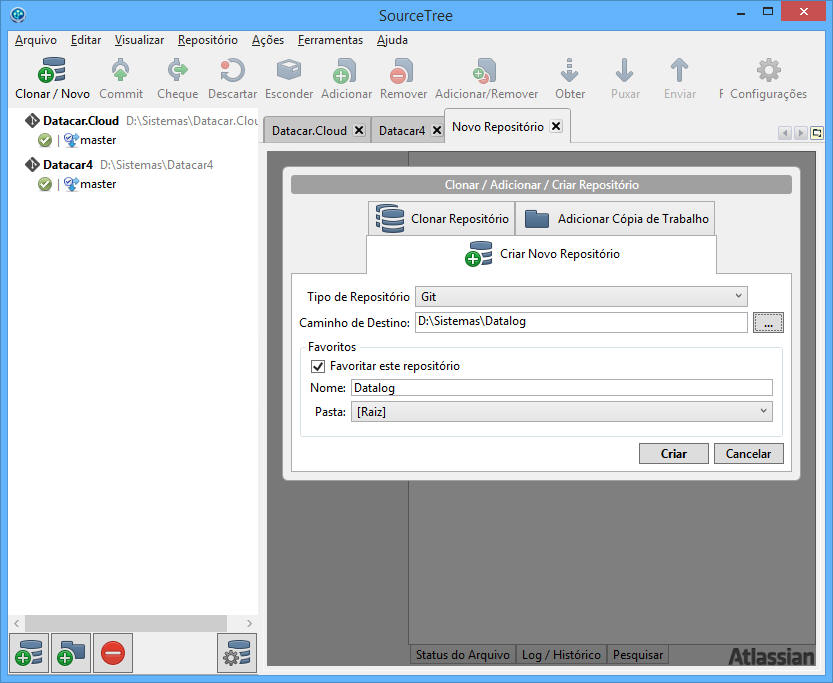Open the Editar menu
This screenshot has width=833, height=683.
(x=86, y=40)
